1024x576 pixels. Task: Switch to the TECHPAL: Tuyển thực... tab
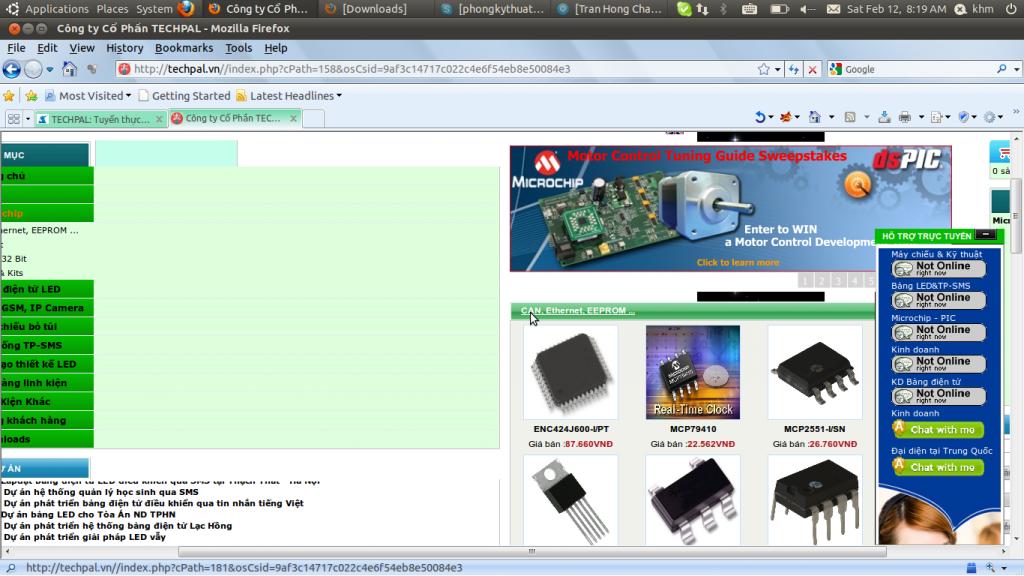pos(101,119)
